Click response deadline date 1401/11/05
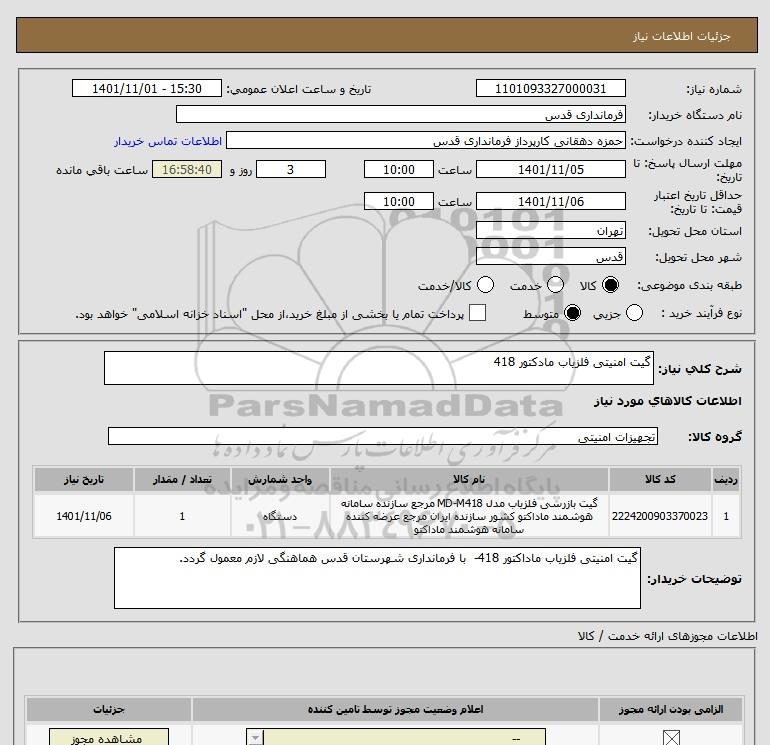The height and width of the screenshot is (745, 770). tap(550, 169)
